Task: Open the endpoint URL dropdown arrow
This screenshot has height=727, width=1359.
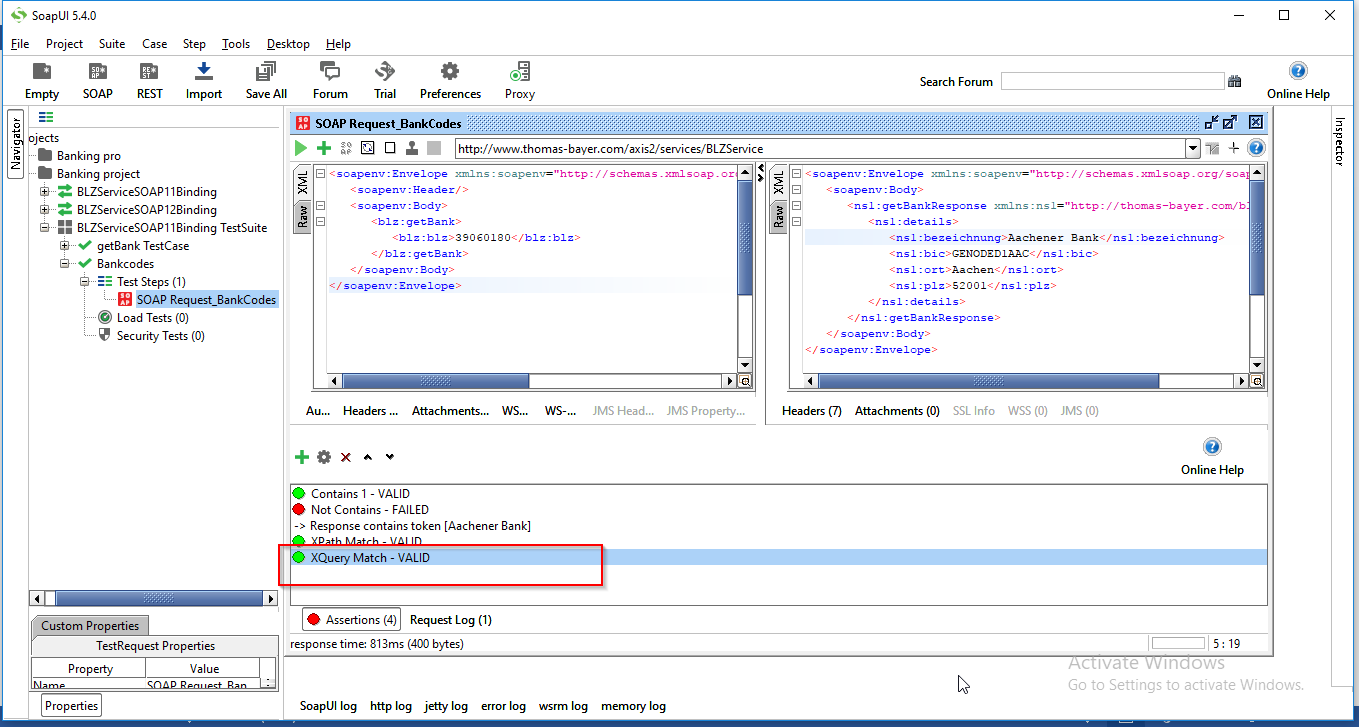Action: [x=1192, y=149]
